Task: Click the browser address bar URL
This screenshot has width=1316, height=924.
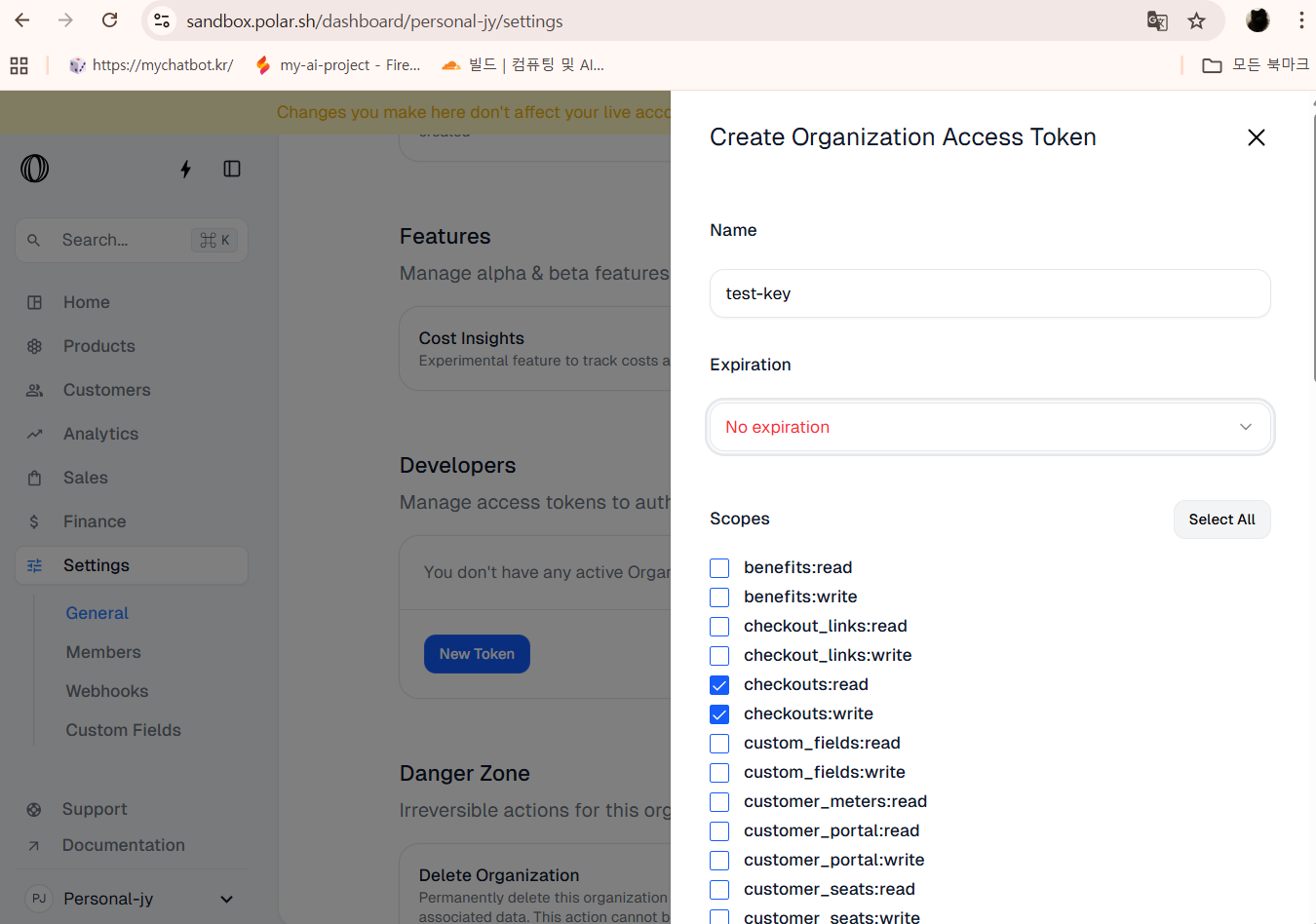Action: tap(374, 21)
